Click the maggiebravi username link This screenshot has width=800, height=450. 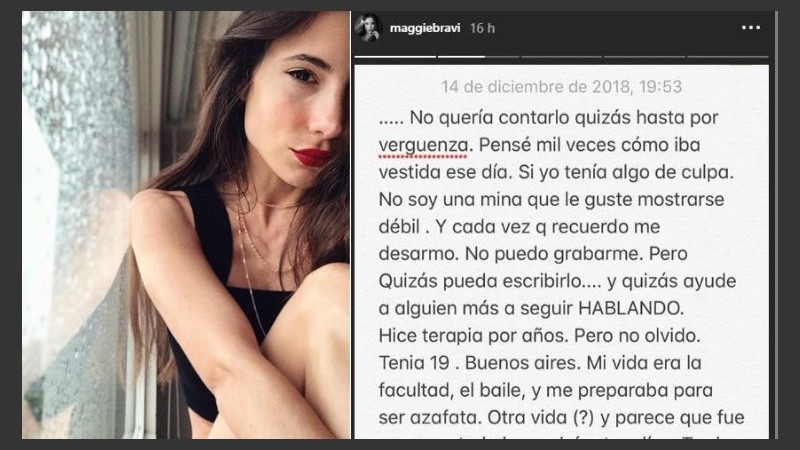[424, 28]
